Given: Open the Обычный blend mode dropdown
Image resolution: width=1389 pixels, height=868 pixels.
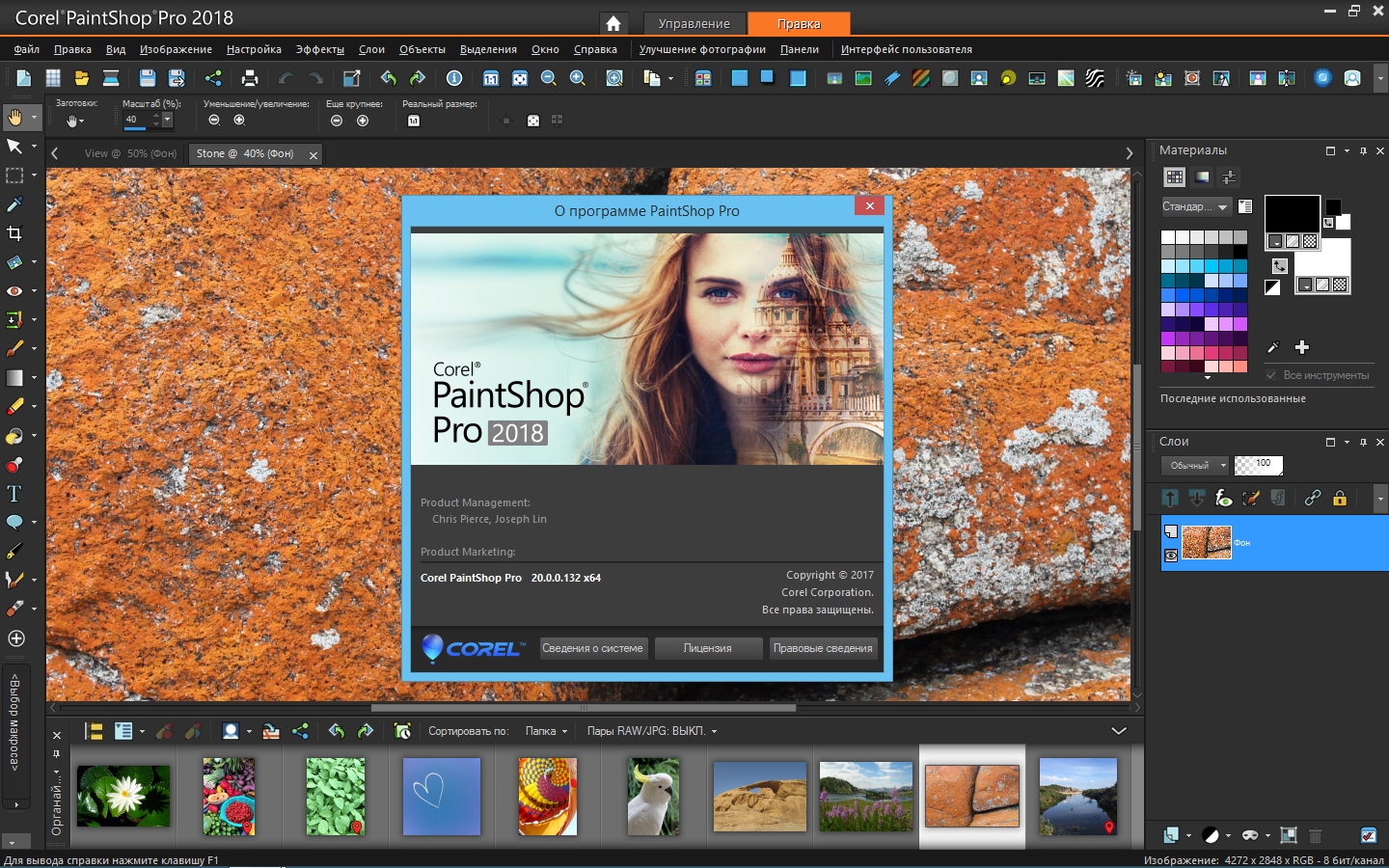Looking at the screenshot, I should click(x=1194, y=465).
